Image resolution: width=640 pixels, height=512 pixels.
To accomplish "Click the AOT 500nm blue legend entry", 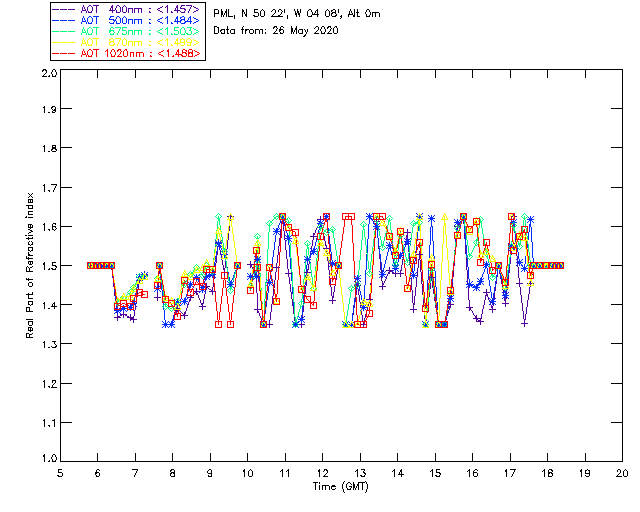I will tap(127, 20).
